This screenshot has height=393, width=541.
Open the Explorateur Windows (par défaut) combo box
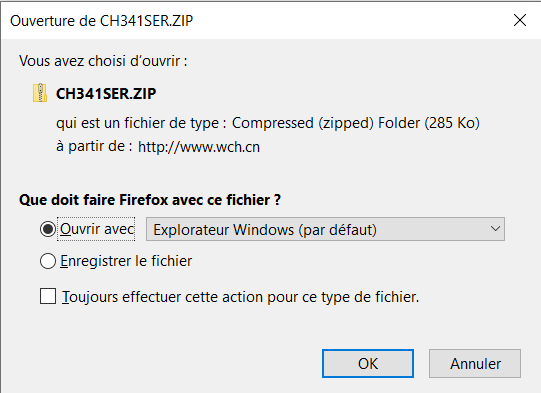(325, 229)
